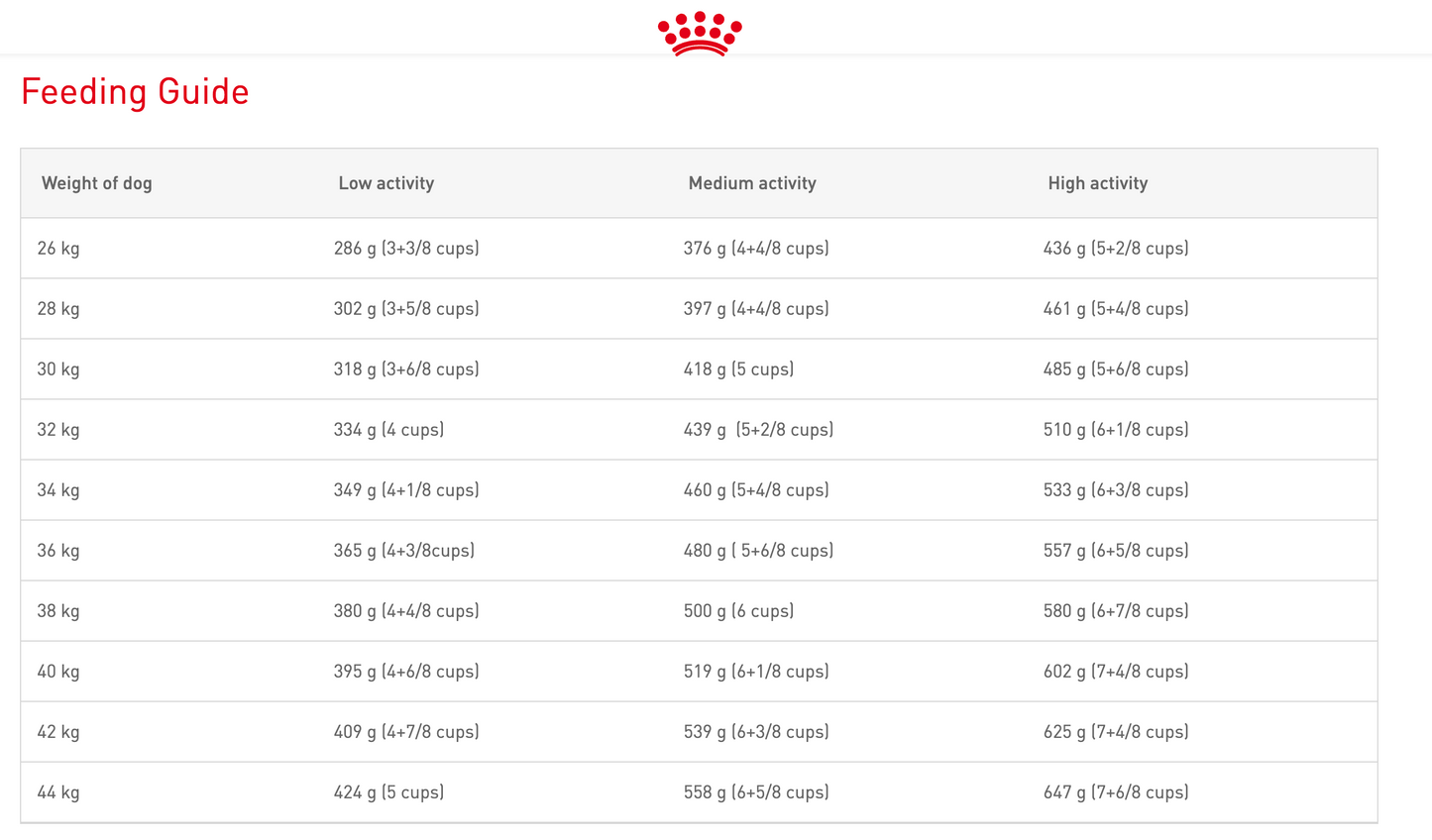Click the Royal Canin crown logo
The height and width of the screenshot is (840, 1432).
[700, 34]
